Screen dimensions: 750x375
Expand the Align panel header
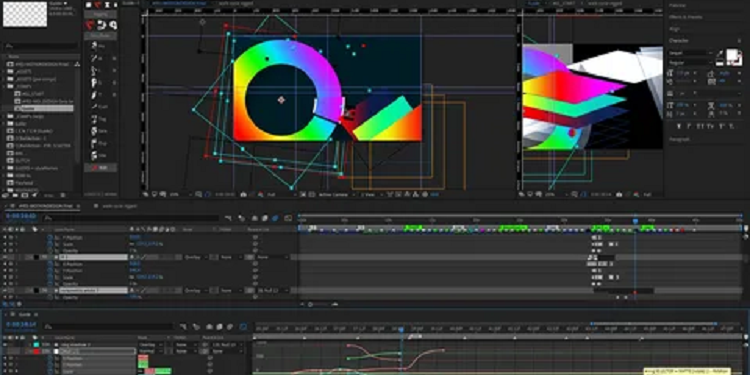pos(674,29)
